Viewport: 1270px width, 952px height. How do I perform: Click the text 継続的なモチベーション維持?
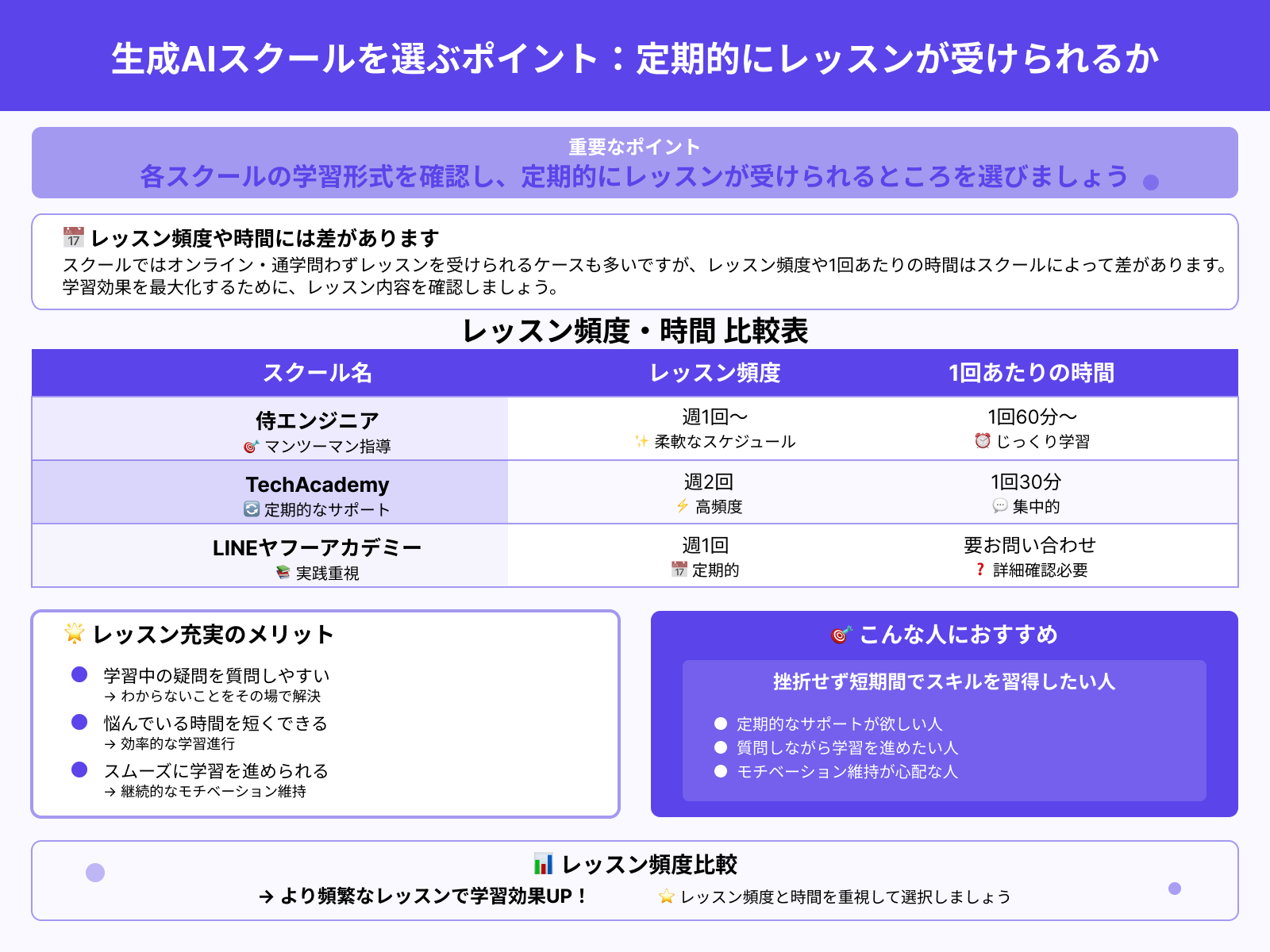214,791
